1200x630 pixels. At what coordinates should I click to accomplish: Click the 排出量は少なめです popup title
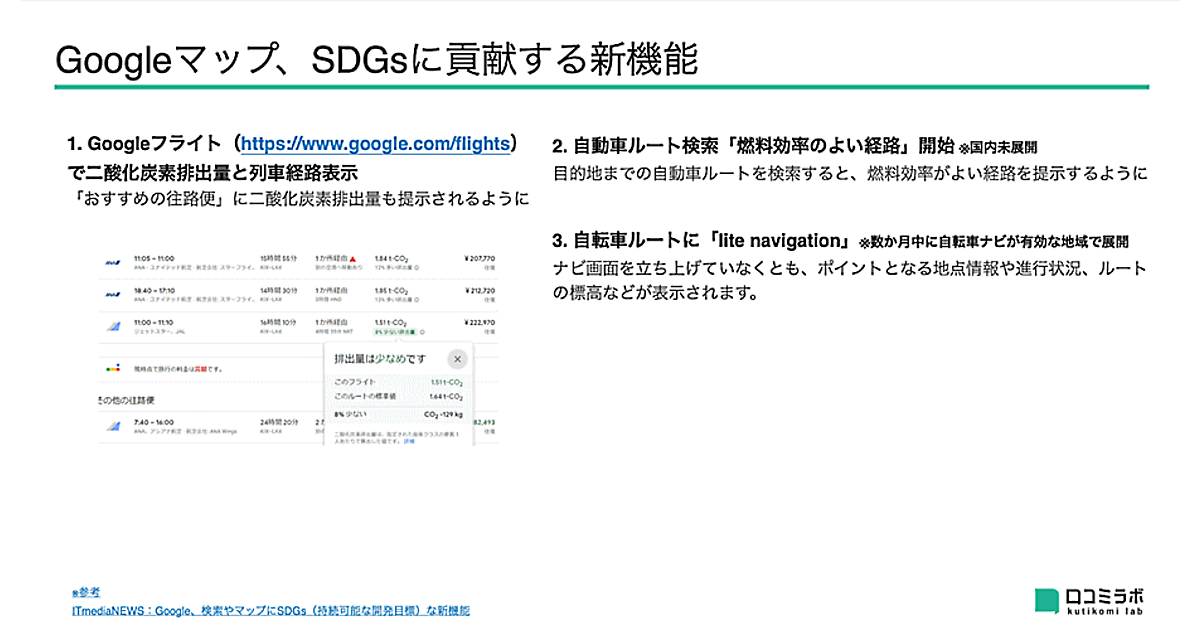coord(378,360)
